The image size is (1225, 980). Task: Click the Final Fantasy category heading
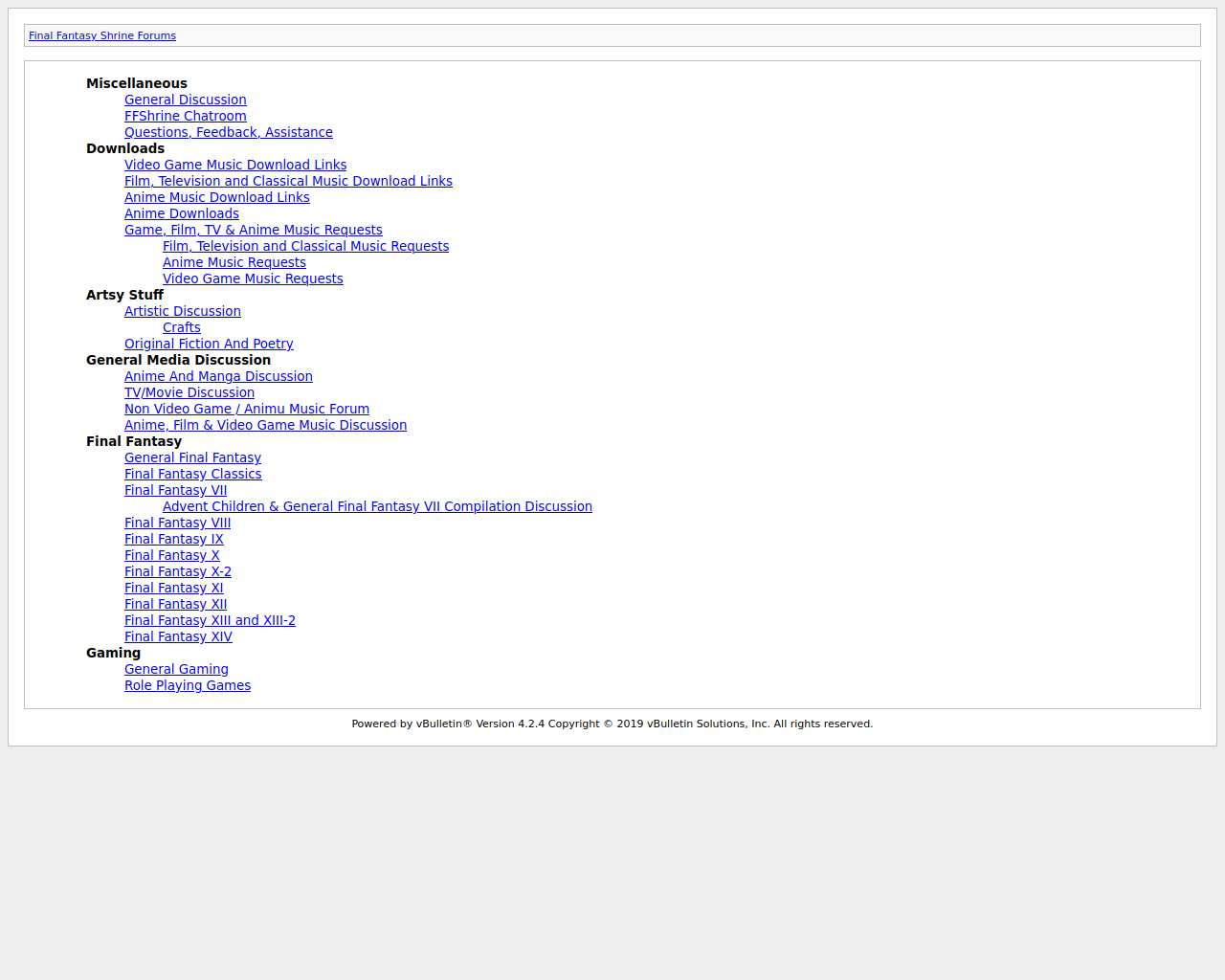(x=134, y=441)
